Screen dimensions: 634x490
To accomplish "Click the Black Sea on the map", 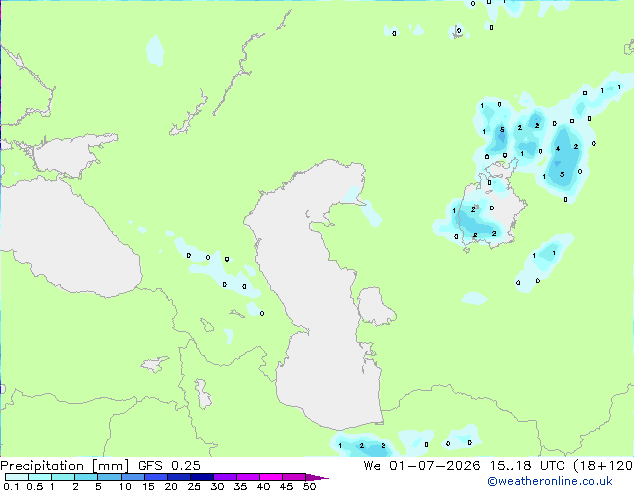I will click(x=69, y=239).
